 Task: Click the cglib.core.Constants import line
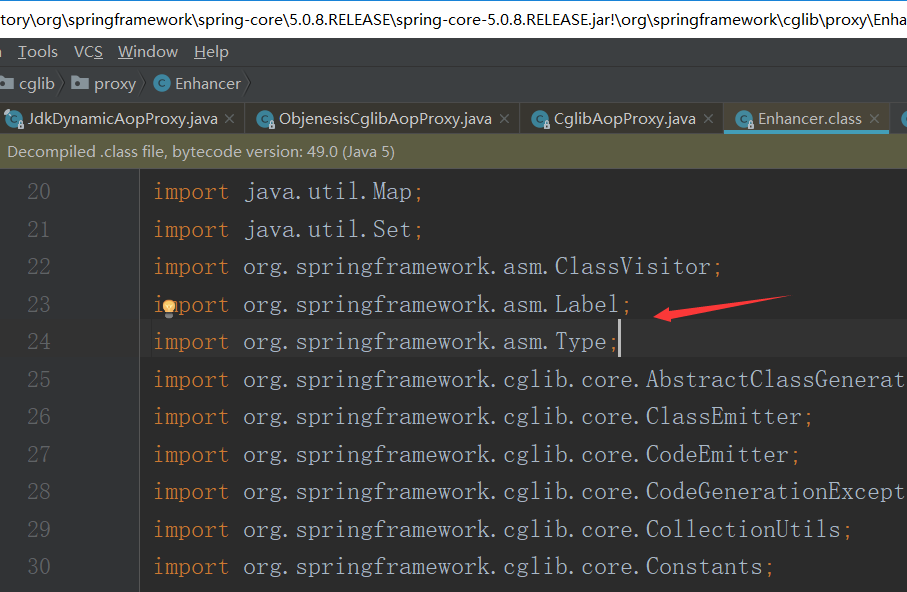[x=463, y=567]
